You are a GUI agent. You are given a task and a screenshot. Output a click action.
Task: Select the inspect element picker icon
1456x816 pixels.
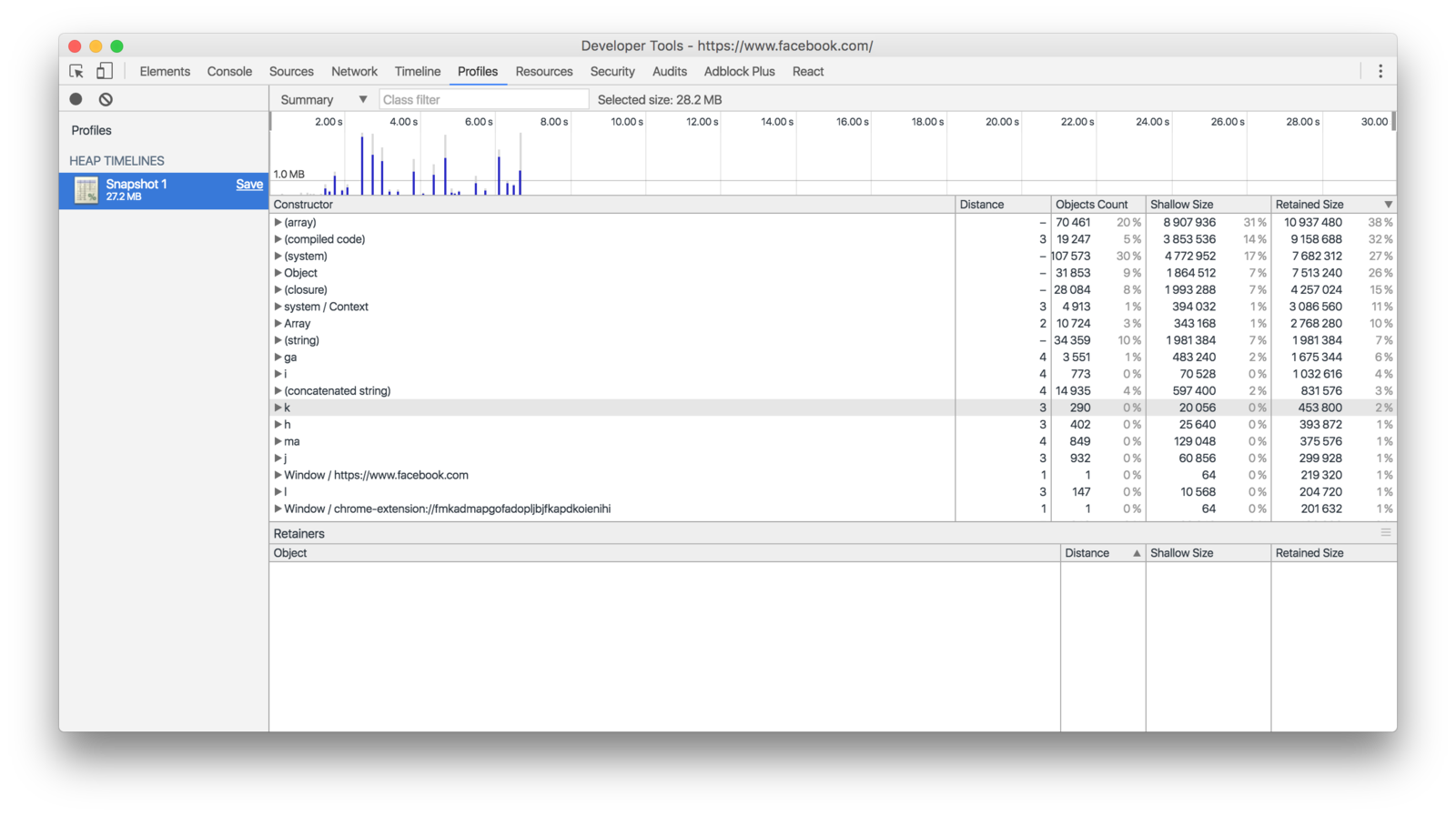pyautogui.click(x=76, y=71)
